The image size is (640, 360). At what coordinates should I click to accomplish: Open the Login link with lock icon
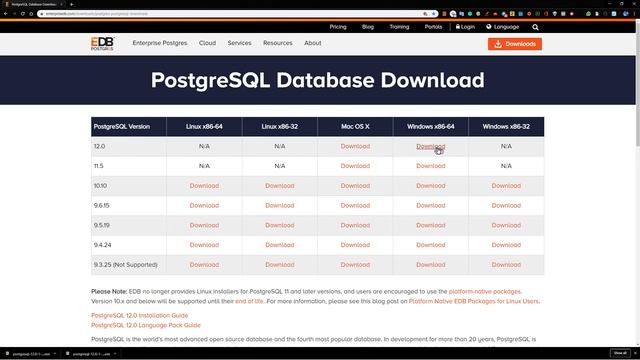pyautogui.click(x=465, y=27)
